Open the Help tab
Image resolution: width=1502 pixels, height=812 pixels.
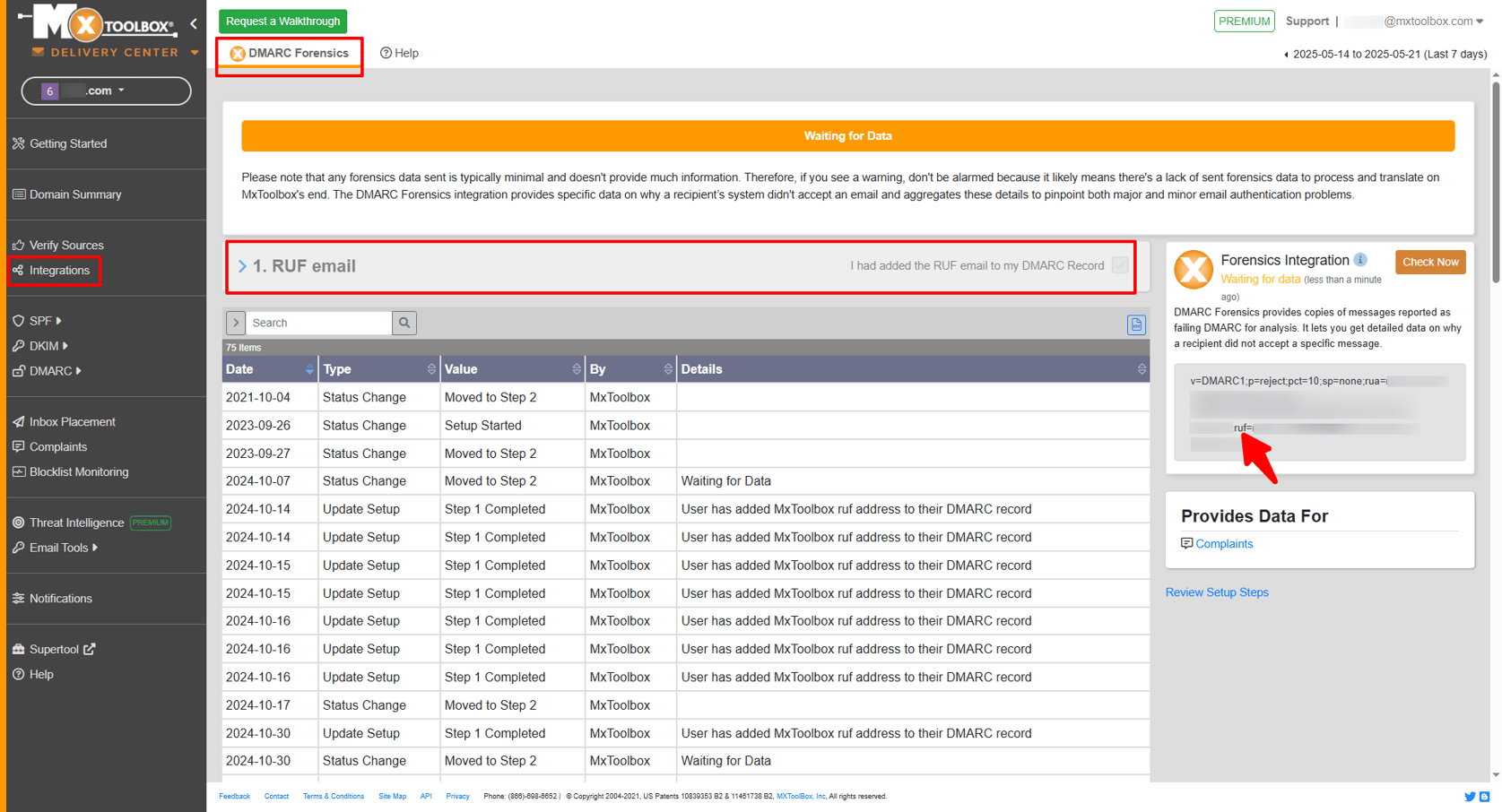(399, 53)
